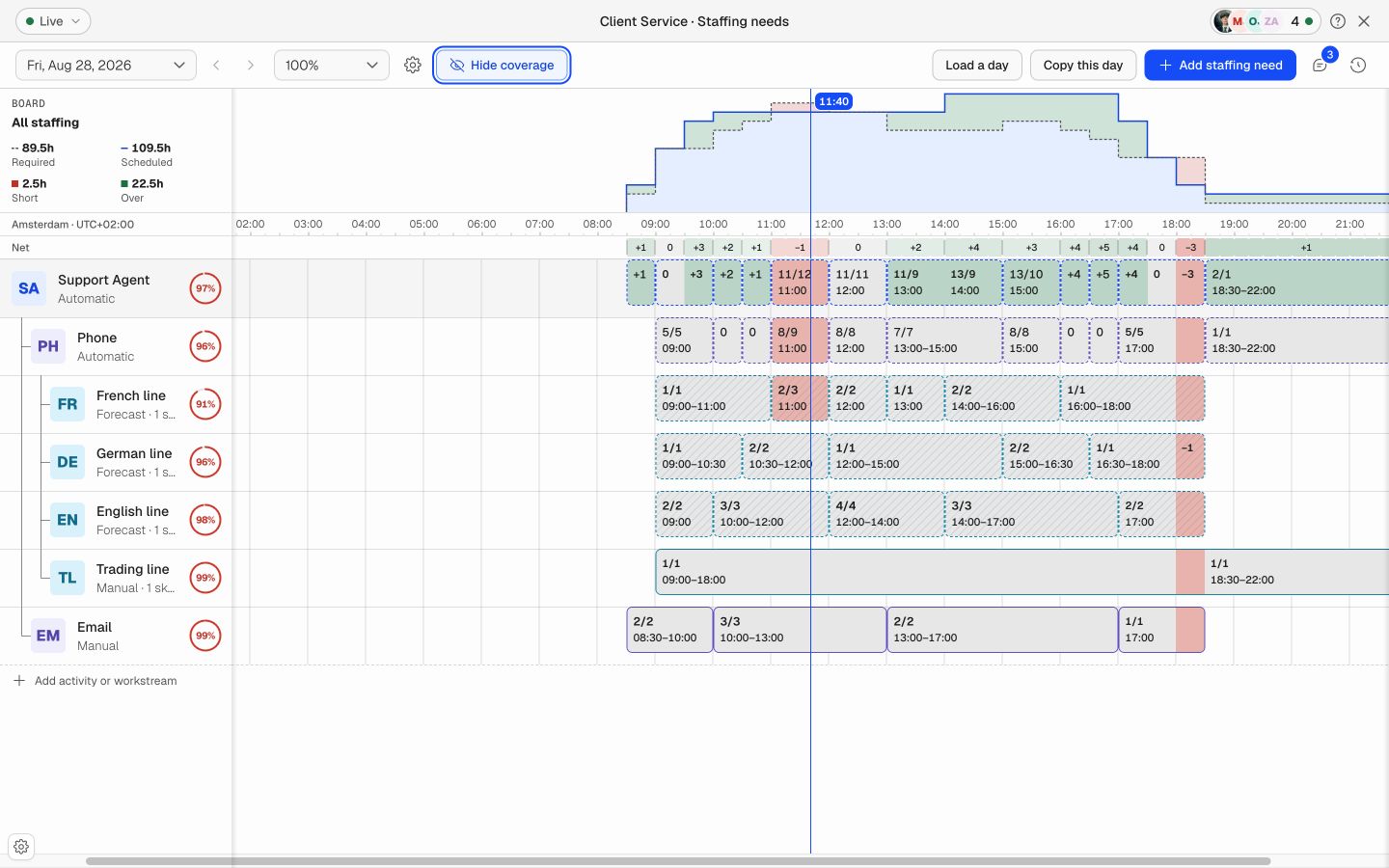Click the 2.5h Short value
1389x868 pixels.
pos(34,183)
